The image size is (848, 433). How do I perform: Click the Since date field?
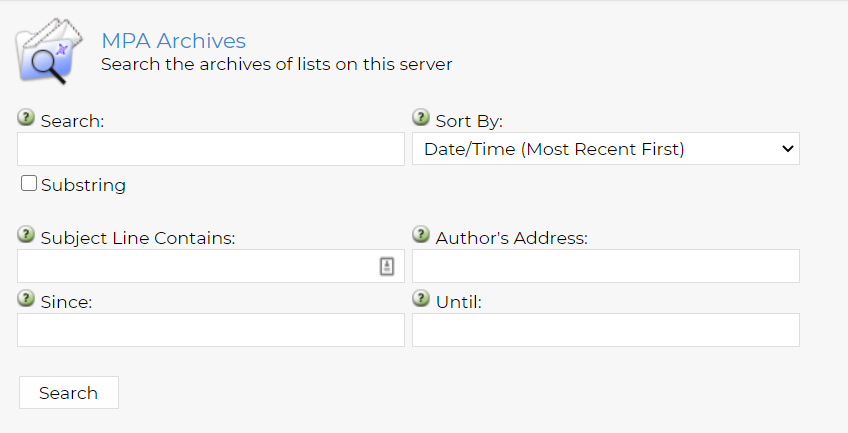click(210, 330)
